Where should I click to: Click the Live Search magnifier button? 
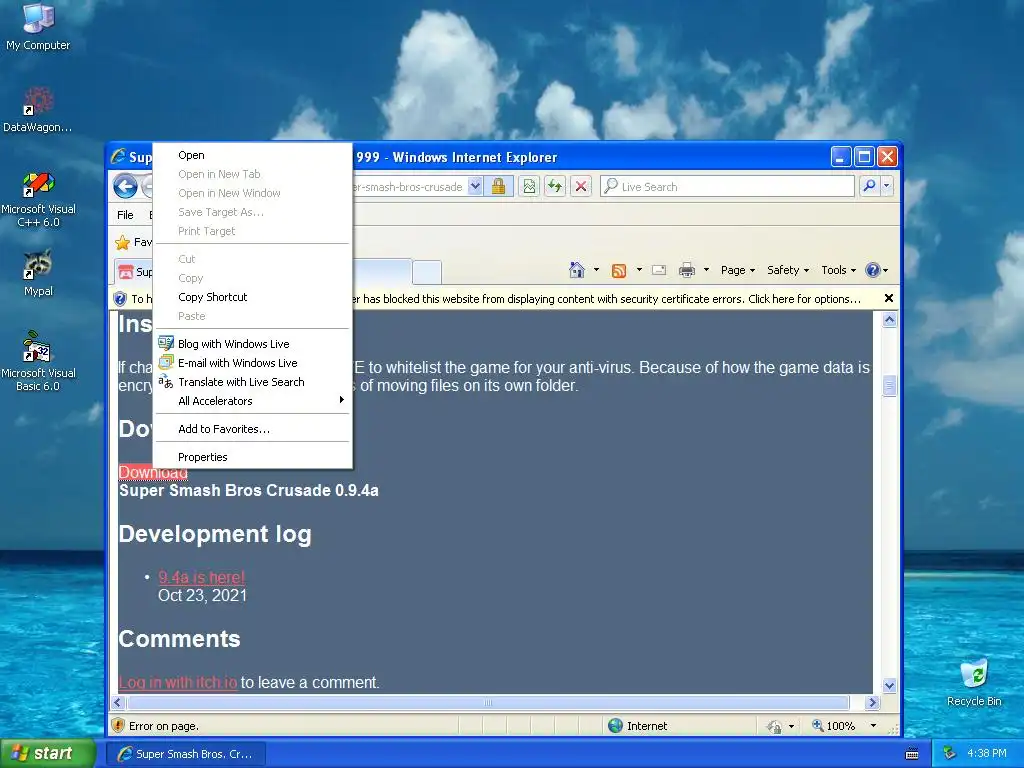869,186
